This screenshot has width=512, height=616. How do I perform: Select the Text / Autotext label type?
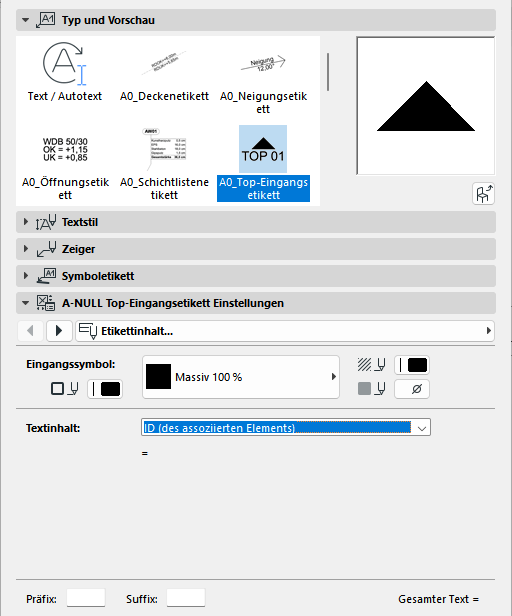[x=64, y=72]
